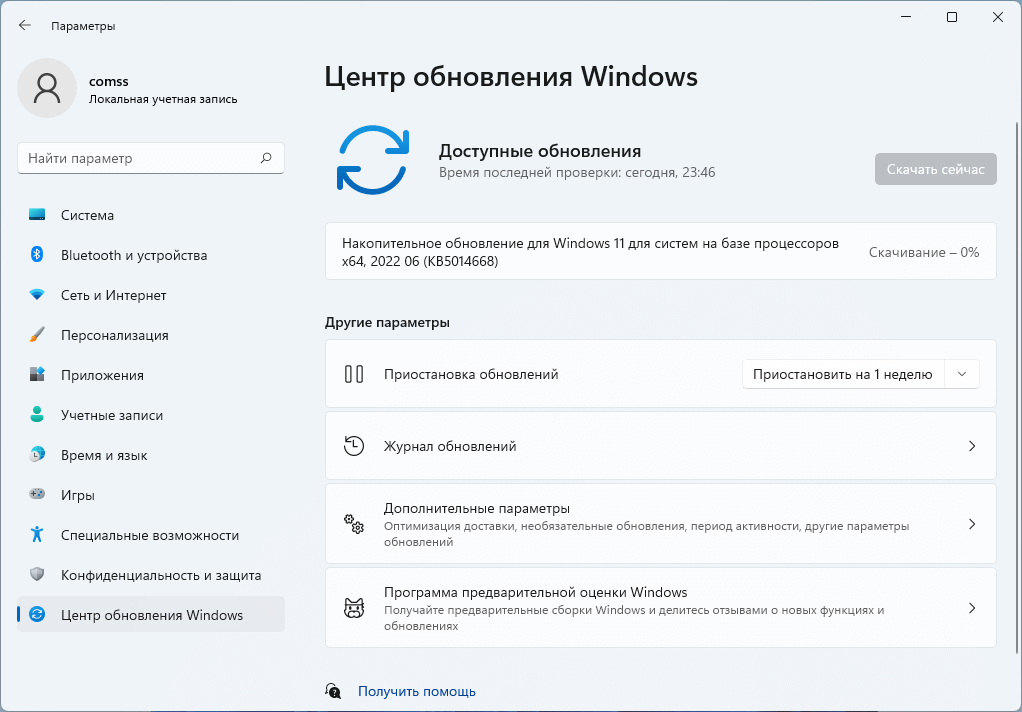The image size is (1022, 712).
Task: Click the history clock icon for Журнал обновлений
Action: coord(354,446)
